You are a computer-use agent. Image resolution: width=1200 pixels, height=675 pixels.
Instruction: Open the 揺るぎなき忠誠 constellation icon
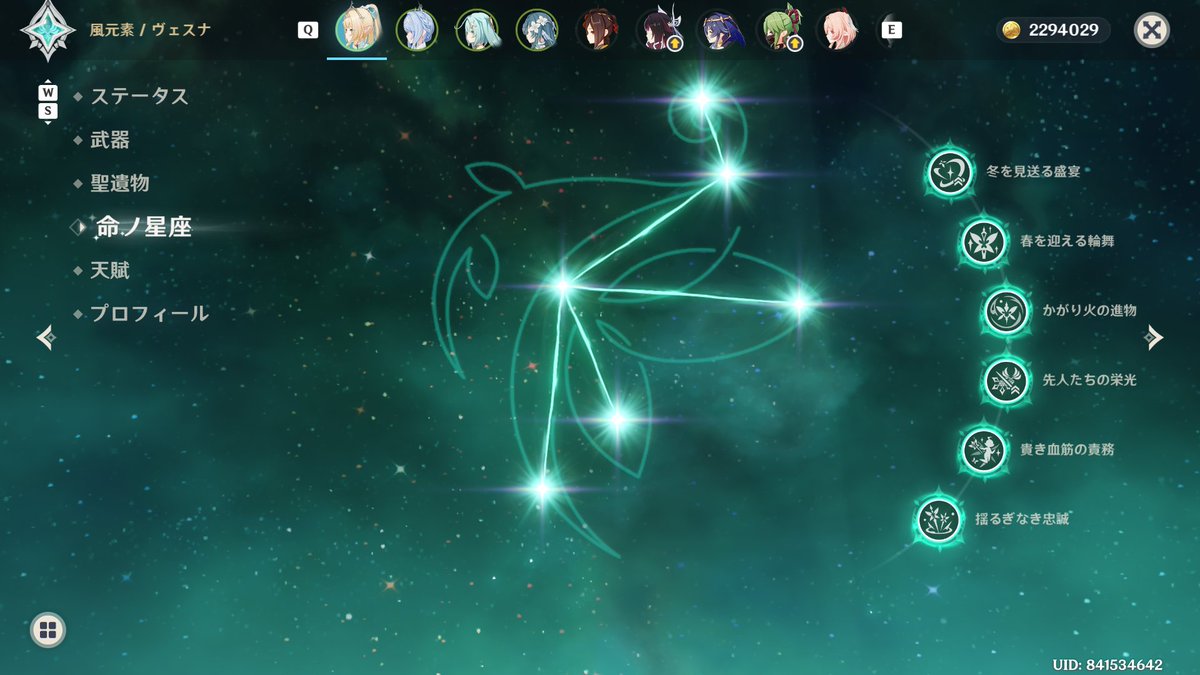click(938, 520)
